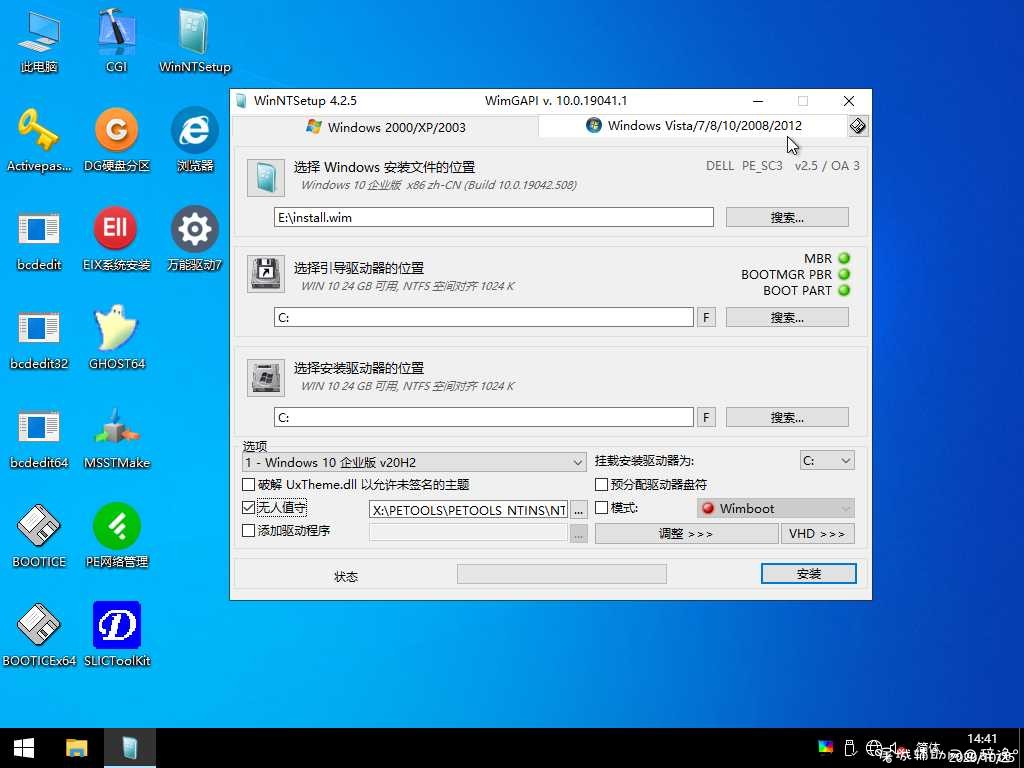Select the bcdedit64 desktop icon
1024x768 pixels.
click(39, 438)
